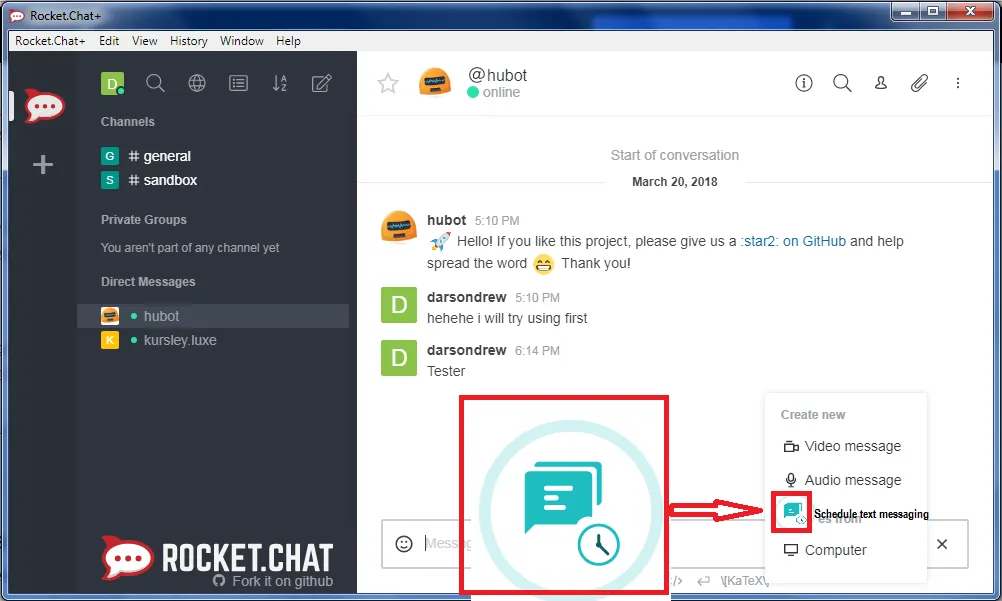Click the Channels section header
1002x601 pixels.
(128, 121)
